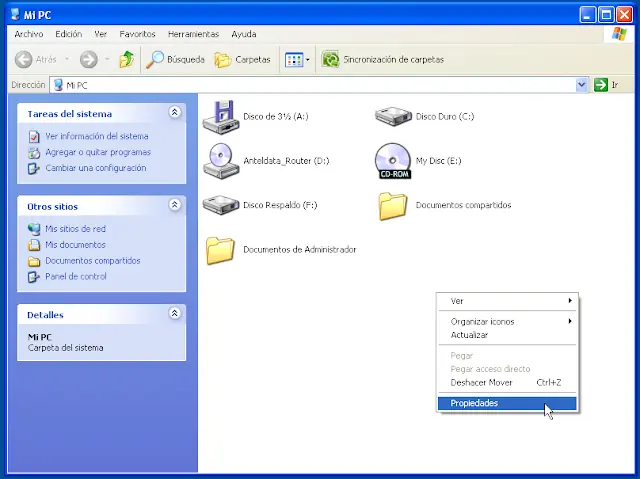Collapse the Otros sitios panel
640x479 pixels.
pyautogui.click(x=175, y=205)
